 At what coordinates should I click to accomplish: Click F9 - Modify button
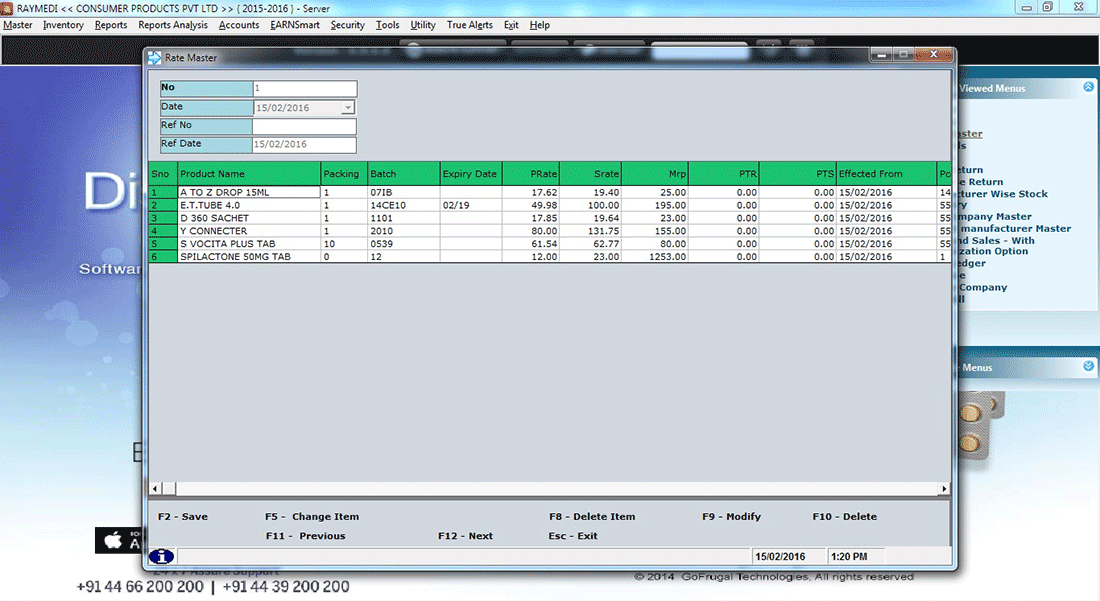pos(731,517)
